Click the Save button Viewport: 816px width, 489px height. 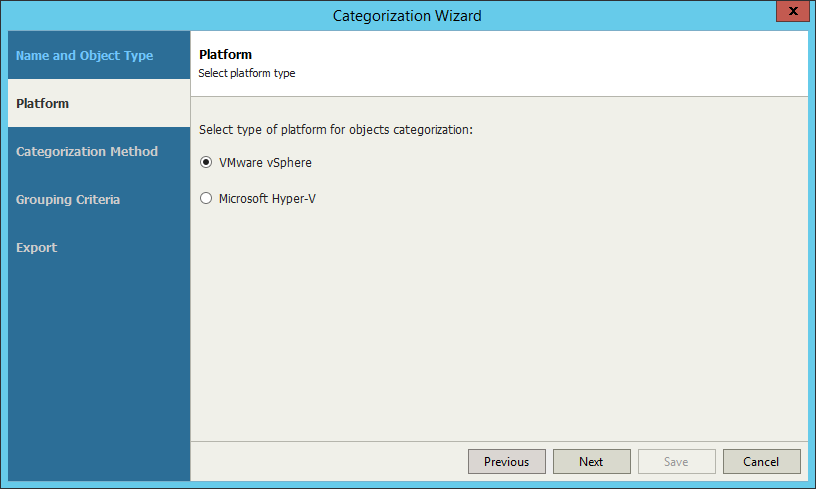click(x=677, y=461)
